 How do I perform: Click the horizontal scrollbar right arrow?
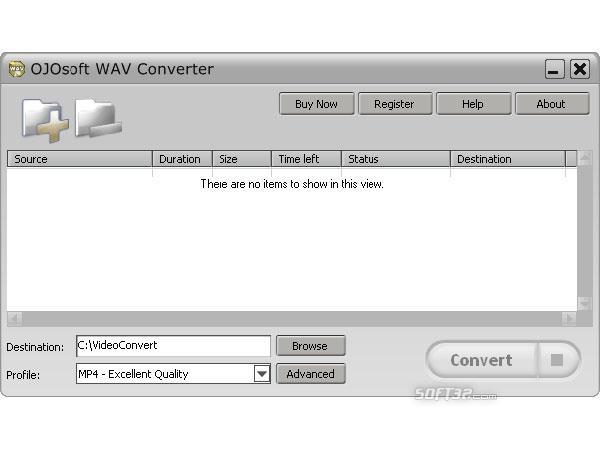click(569, 318)
